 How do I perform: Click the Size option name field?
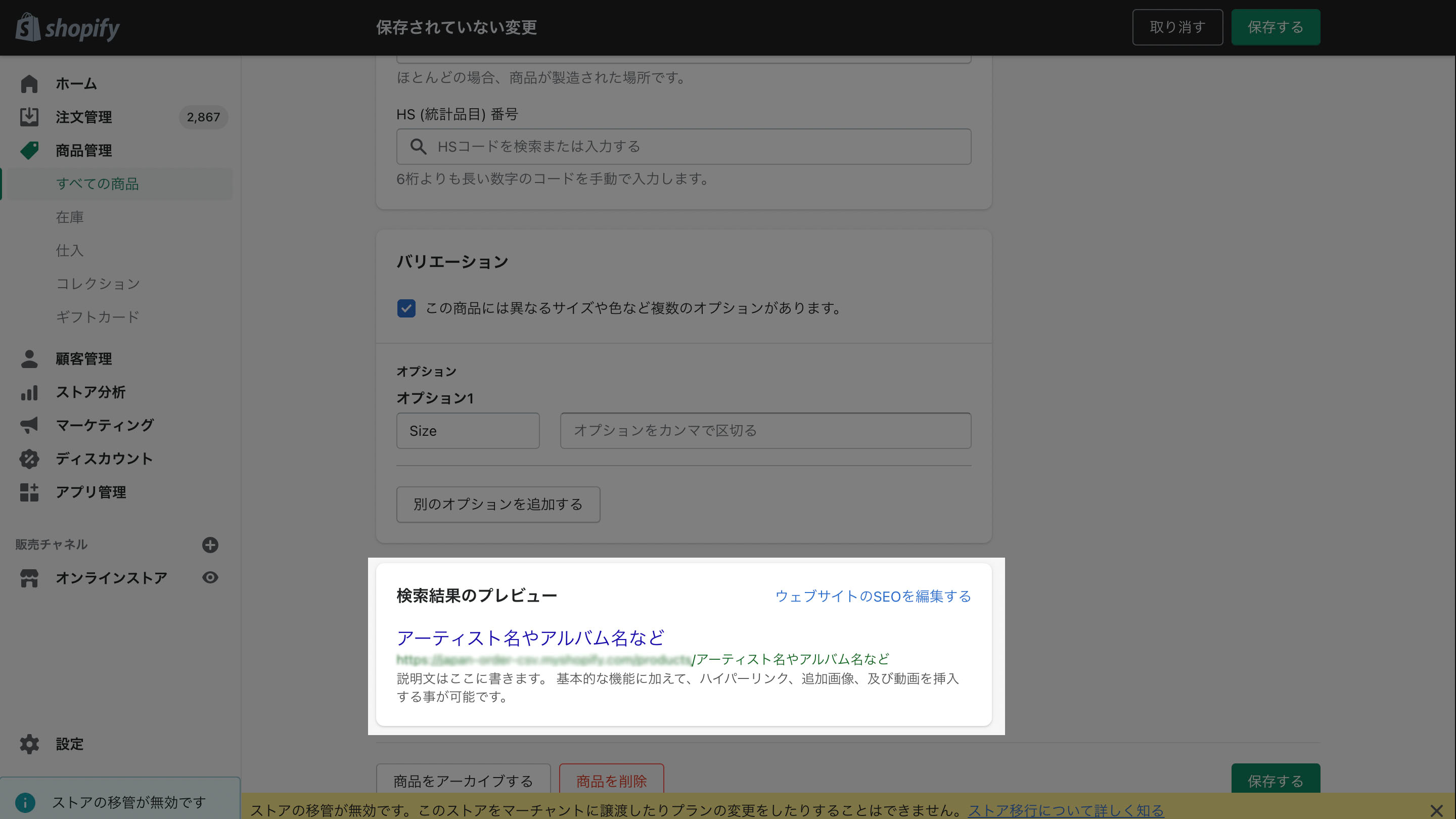click(468, 431)
